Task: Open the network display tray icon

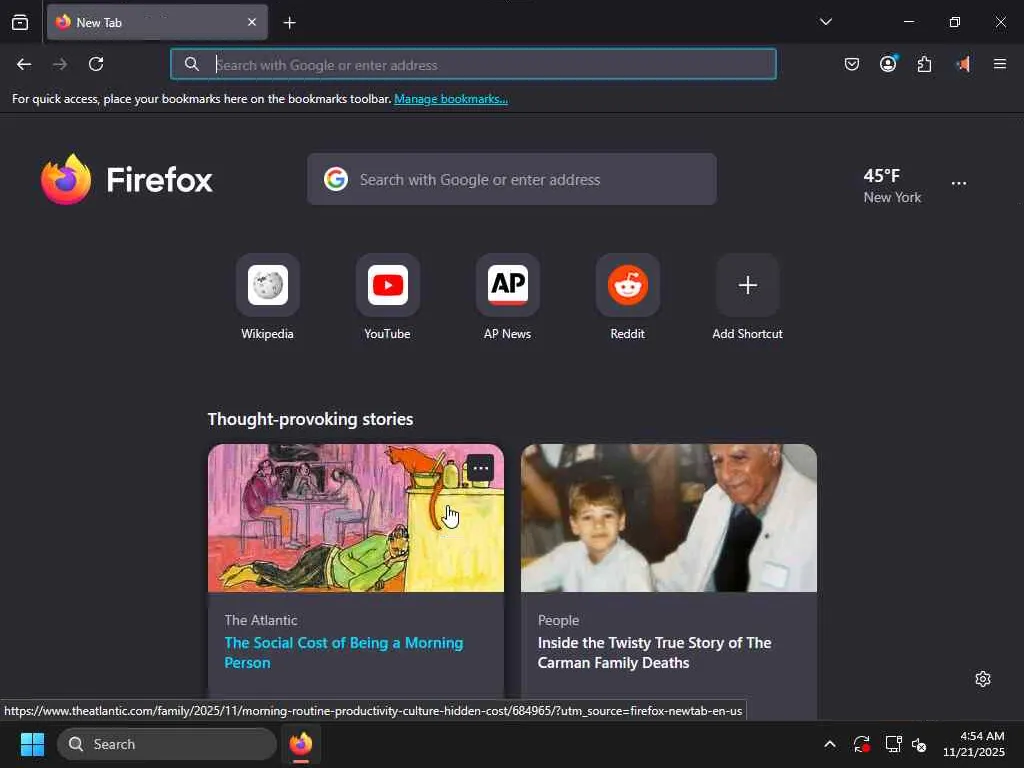Action: click(893, 744)
